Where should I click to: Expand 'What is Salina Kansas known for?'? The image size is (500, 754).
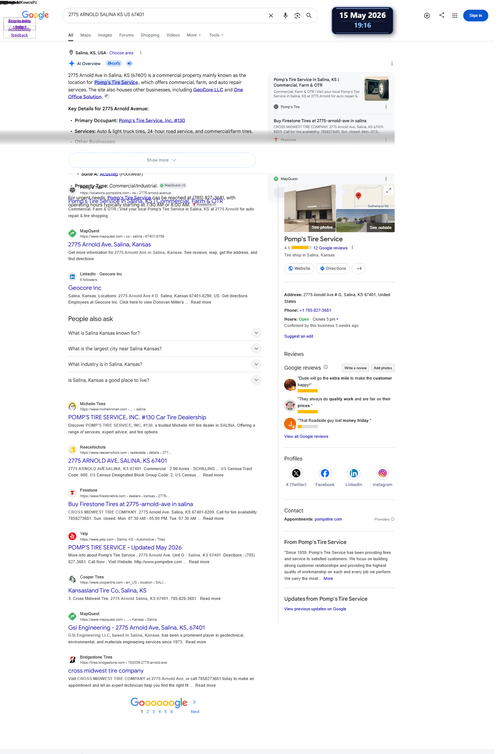164,333
